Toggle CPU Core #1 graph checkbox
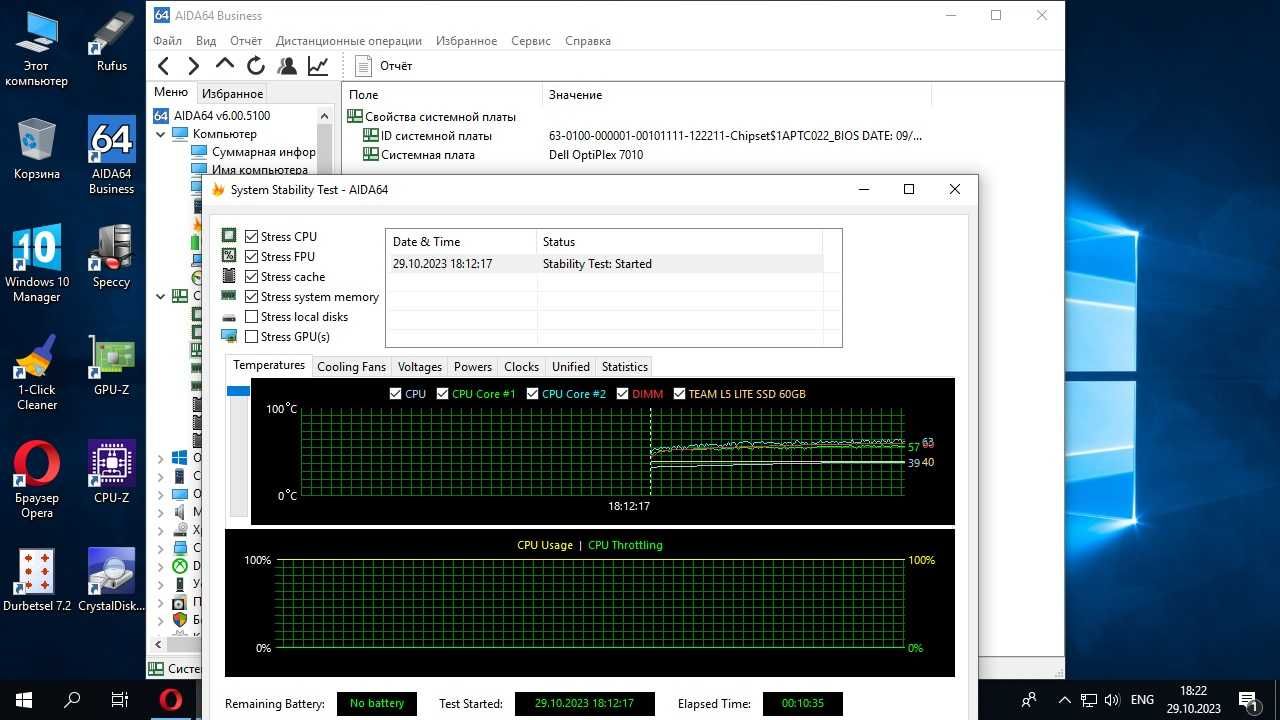The height and width of the screenshot is (720, 1280). 443,394
